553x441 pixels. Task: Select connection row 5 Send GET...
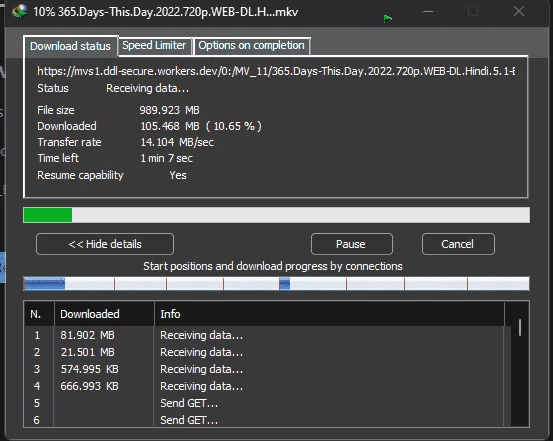(x=267, y=403)
